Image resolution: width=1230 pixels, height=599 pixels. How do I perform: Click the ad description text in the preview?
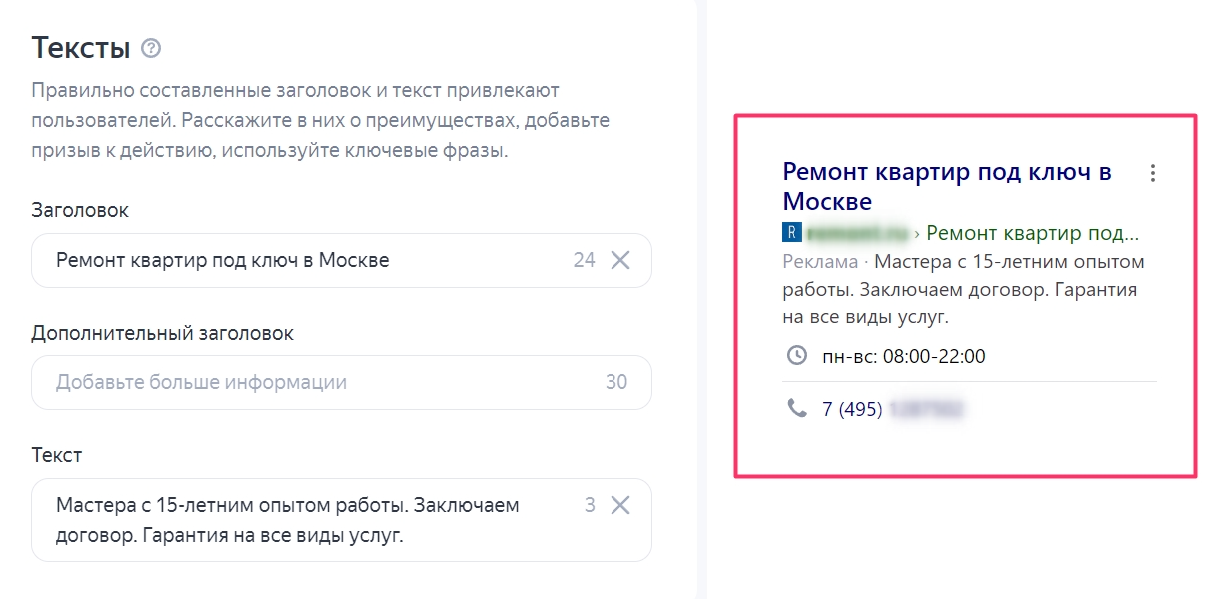960,290
